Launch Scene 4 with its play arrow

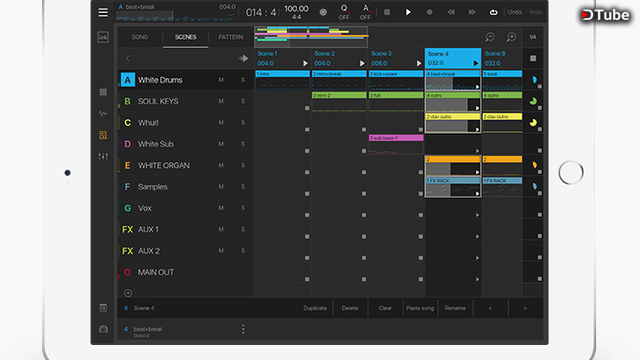click(476, 63)
